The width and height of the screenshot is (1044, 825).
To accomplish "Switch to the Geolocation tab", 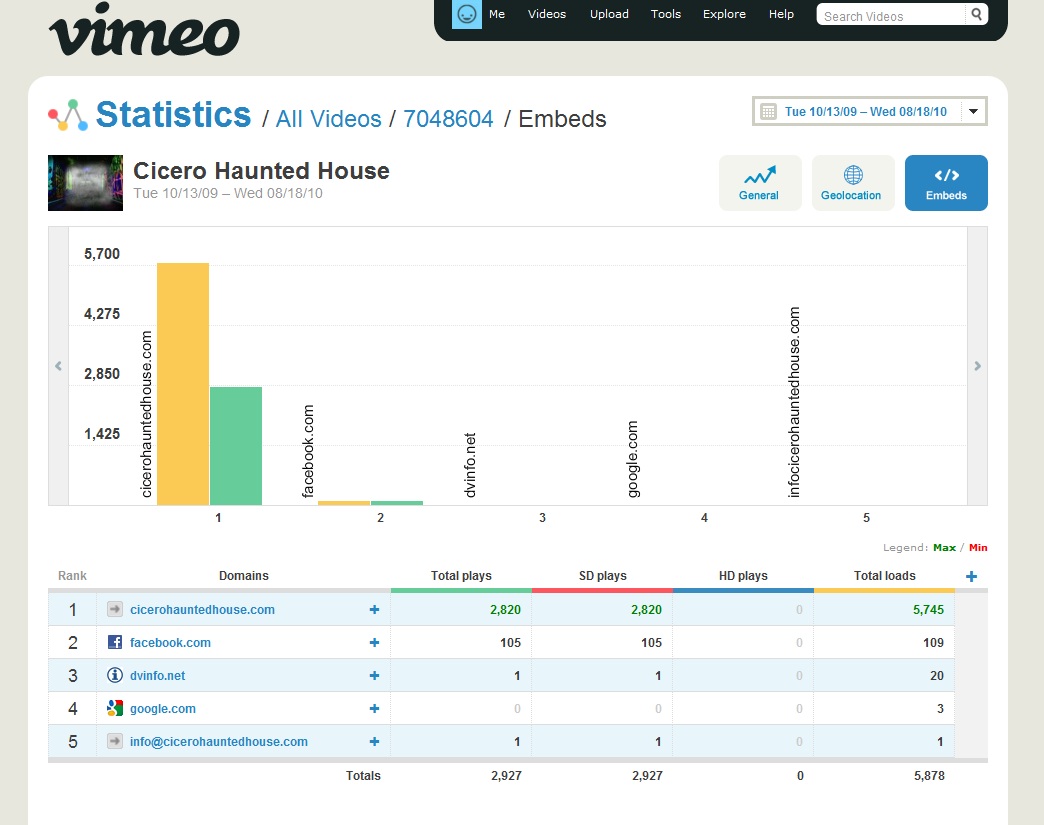I will (852, 183).
